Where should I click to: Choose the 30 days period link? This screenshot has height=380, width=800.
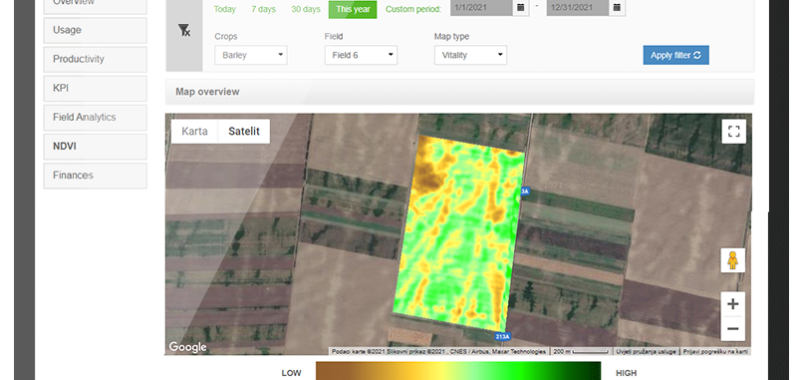[x=306, y=9]
